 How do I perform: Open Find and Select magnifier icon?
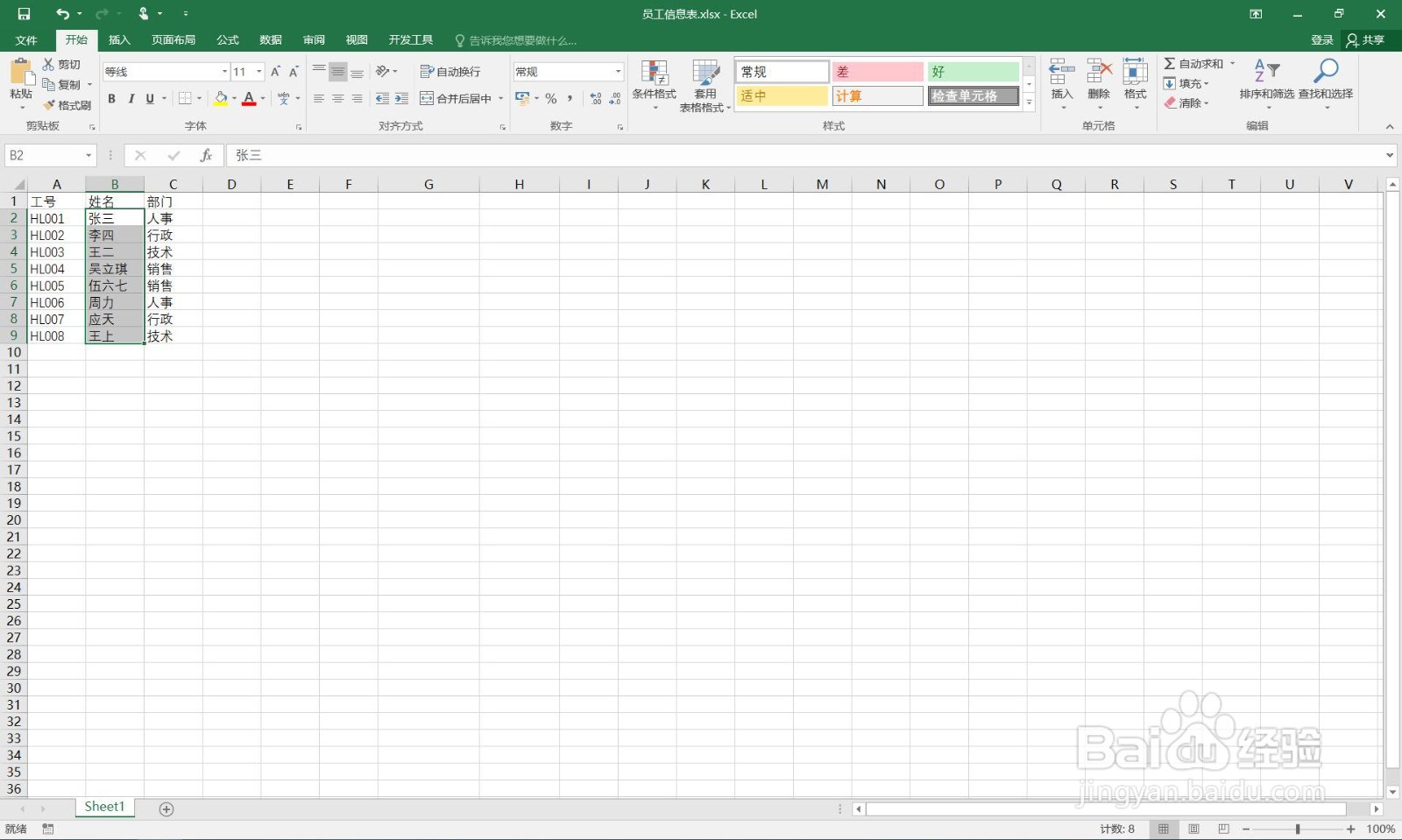pyautogui.click(x=1326, y=71)
